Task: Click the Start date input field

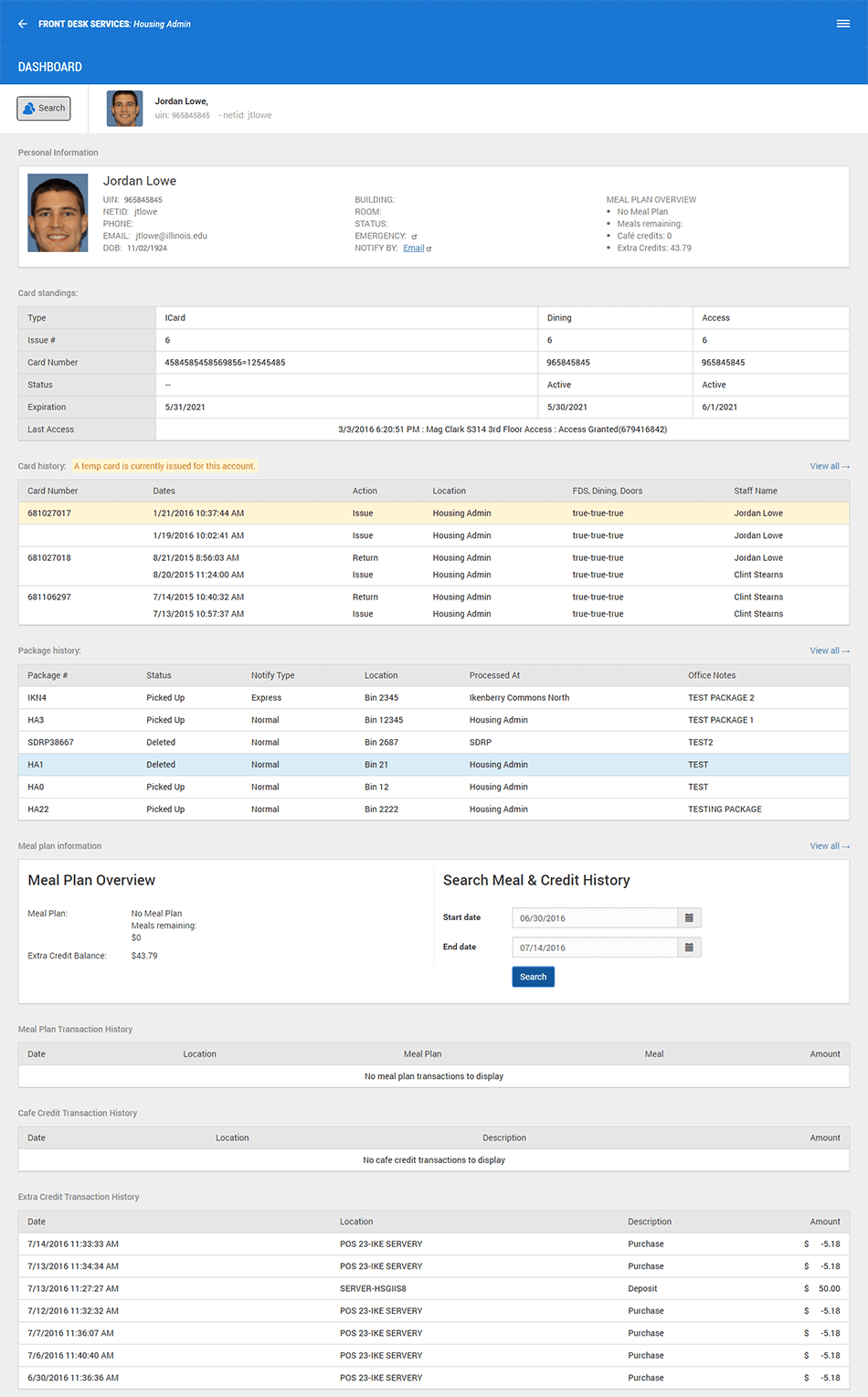Action: pyautogui.click(x=594, y=918)
